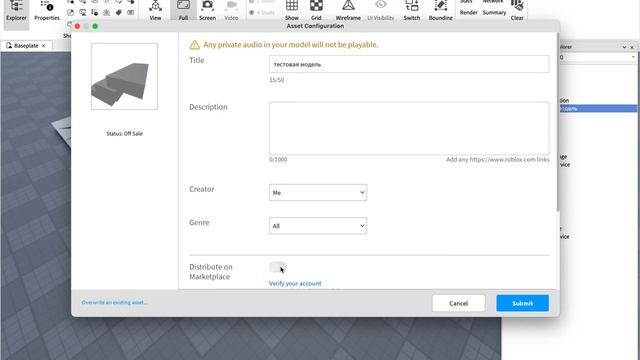This screenshot has width=640, height=360.
Task: Open Summary stats
Action: (494, 13)
